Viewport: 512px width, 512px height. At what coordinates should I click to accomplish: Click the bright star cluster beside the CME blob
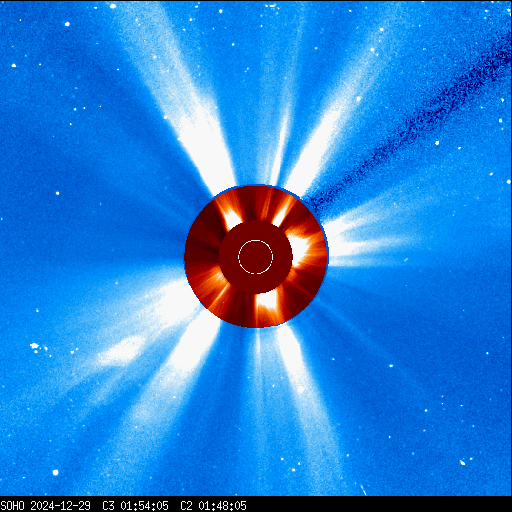34,346
